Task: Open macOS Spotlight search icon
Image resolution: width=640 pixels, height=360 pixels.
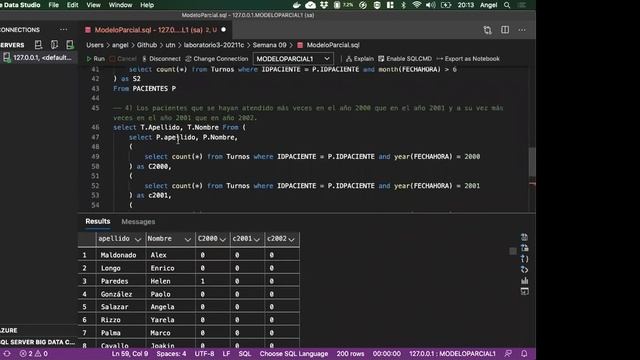Action: point(507,5)
